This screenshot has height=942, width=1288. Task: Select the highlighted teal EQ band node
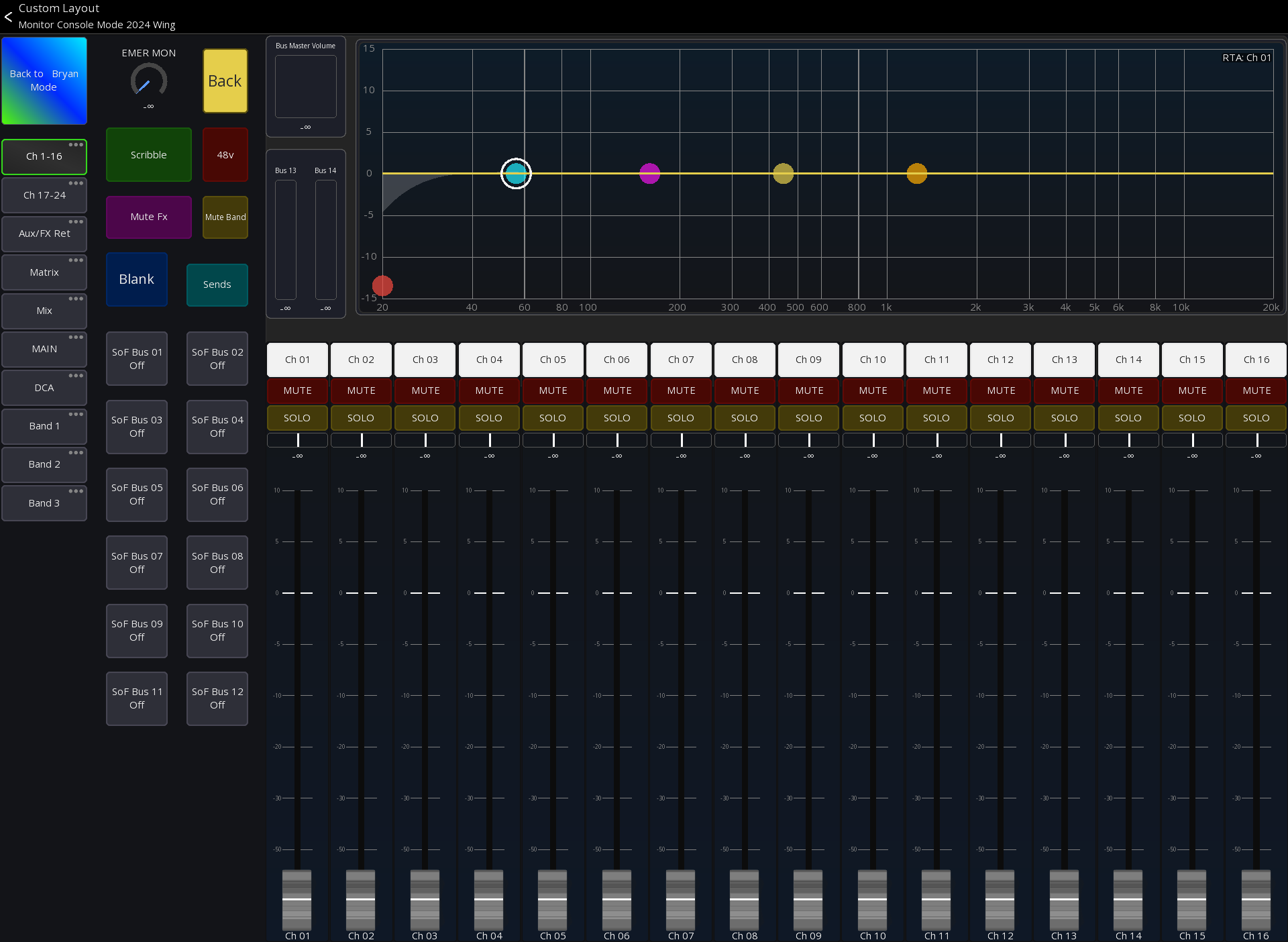pos(516,173)
